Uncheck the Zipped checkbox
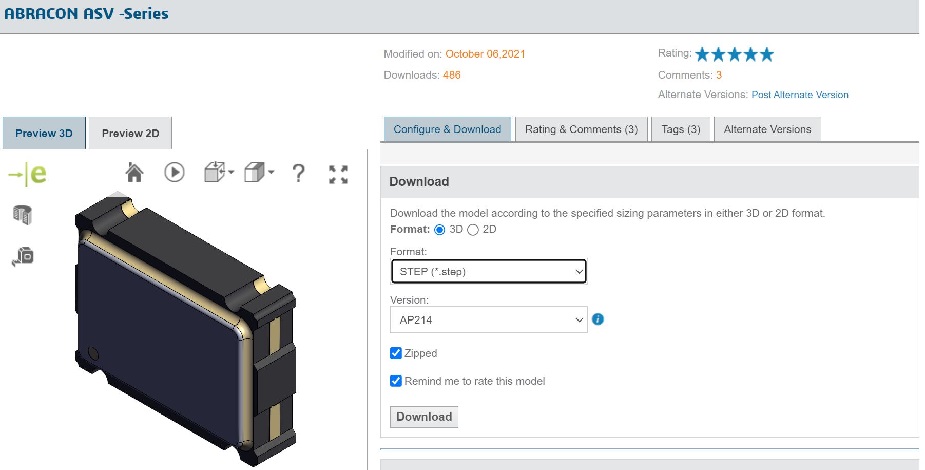 pos(396,353)
